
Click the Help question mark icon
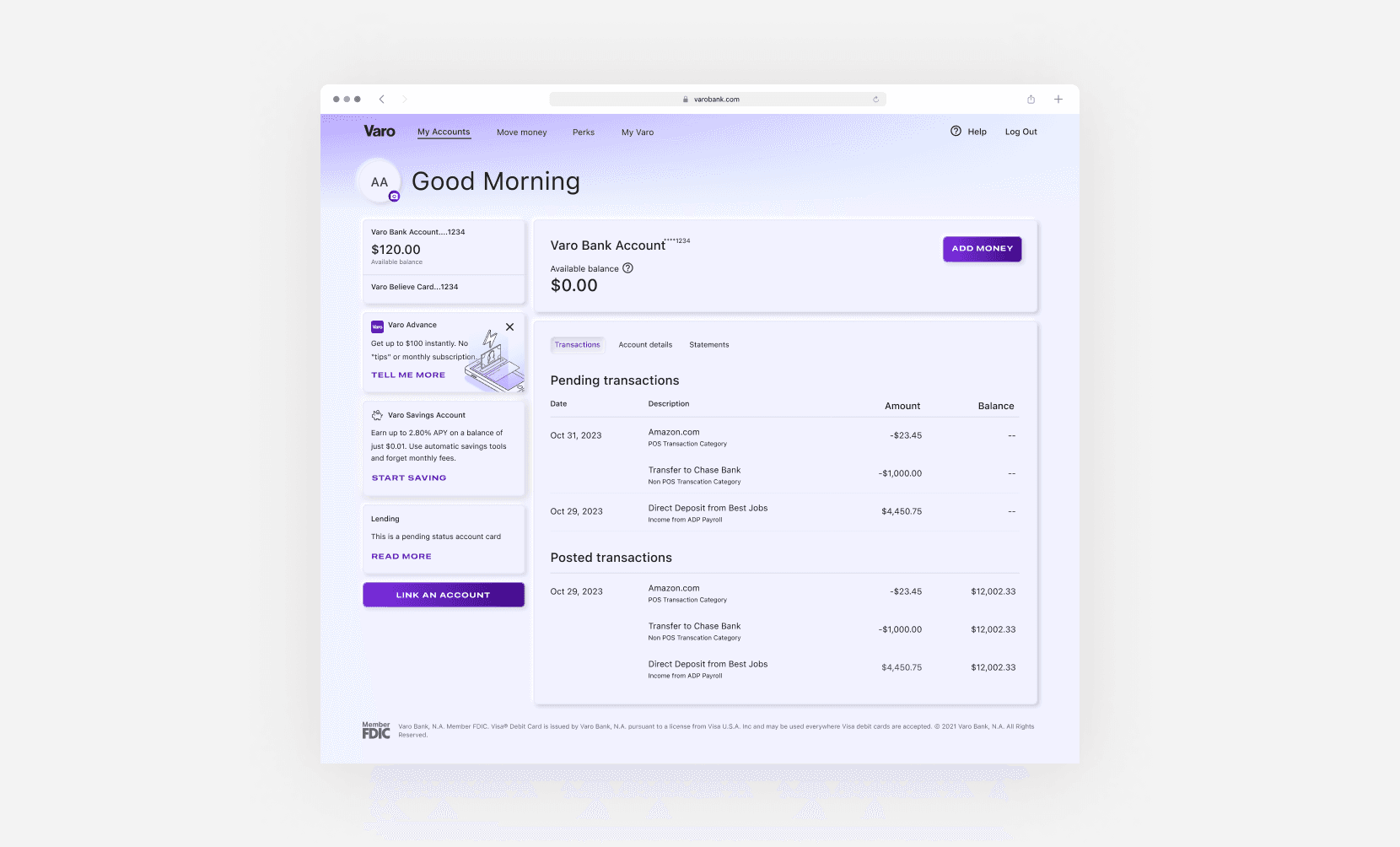[956, 131]
